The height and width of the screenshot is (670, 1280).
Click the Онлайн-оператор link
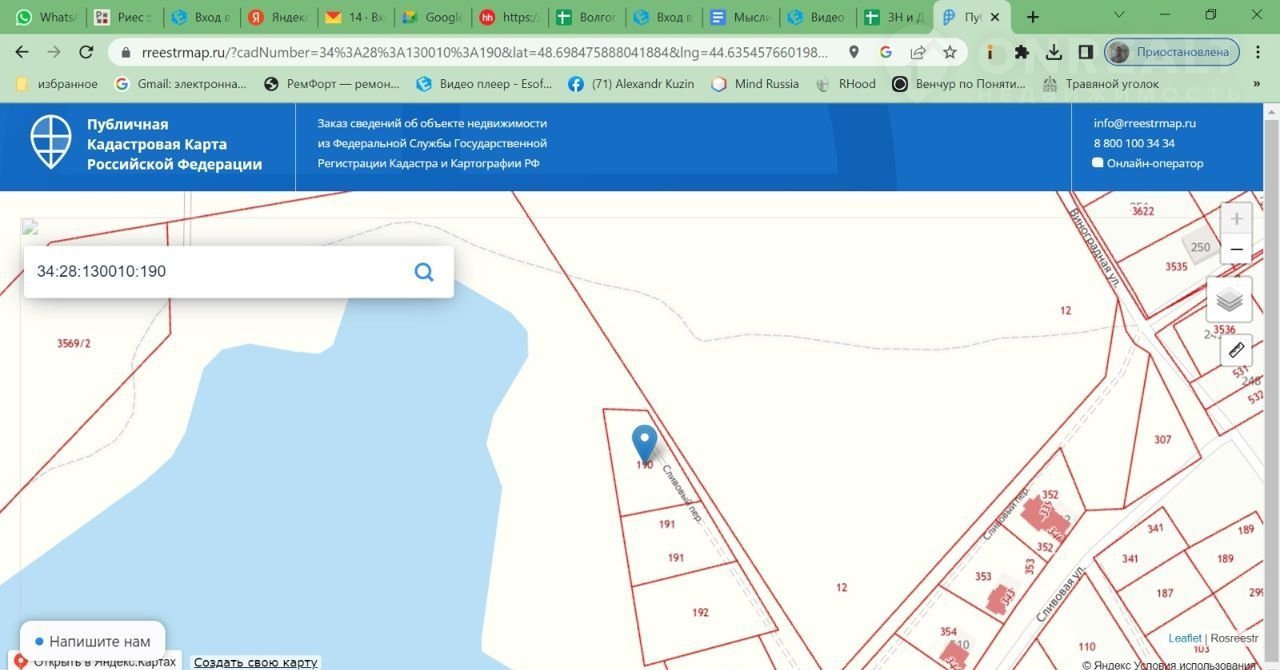point(1155,163)
